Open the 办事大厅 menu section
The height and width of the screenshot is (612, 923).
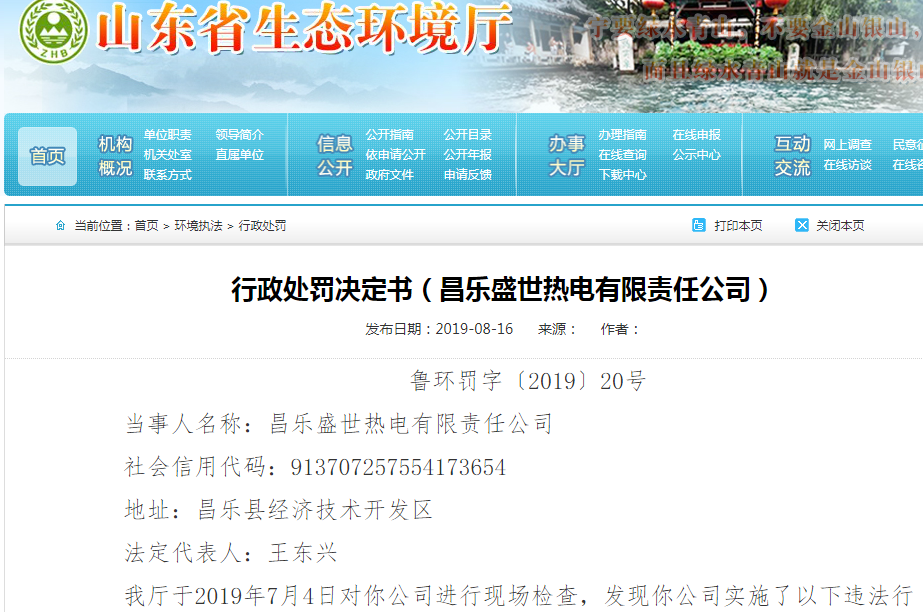tap(566, 156)
